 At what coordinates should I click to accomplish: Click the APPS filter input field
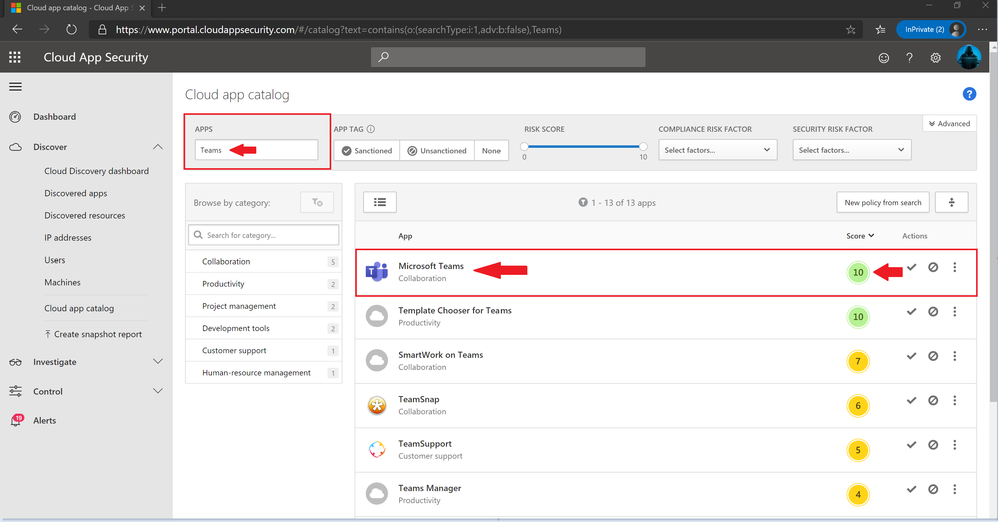256,150
